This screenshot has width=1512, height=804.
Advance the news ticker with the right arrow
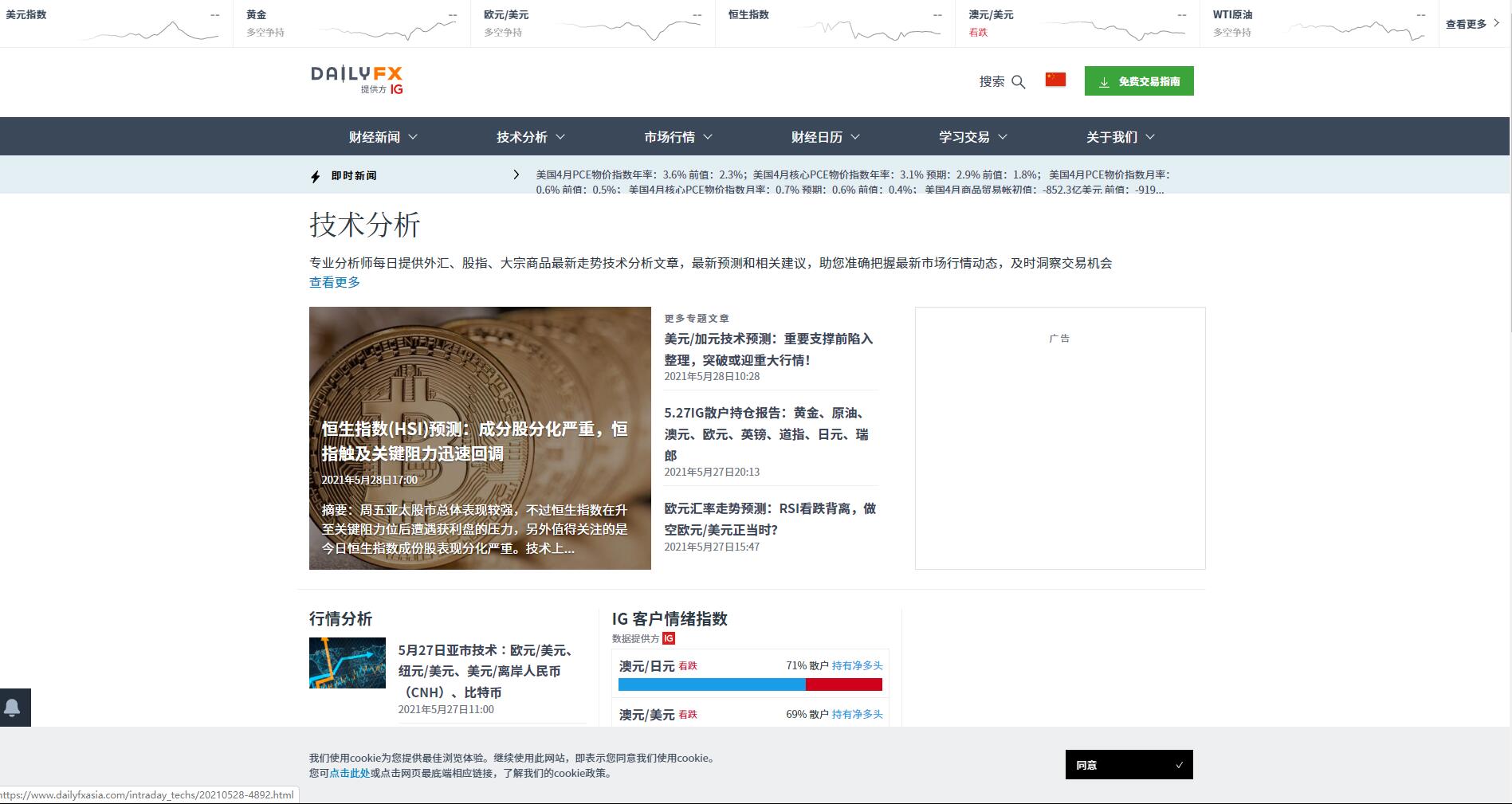515,175
